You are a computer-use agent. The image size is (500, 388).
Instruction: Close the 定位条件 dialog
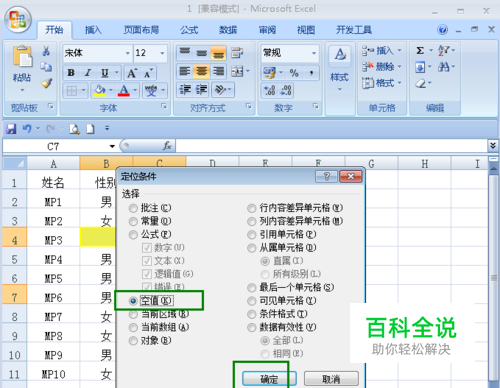pyautogui.click(x=350, y=176)
